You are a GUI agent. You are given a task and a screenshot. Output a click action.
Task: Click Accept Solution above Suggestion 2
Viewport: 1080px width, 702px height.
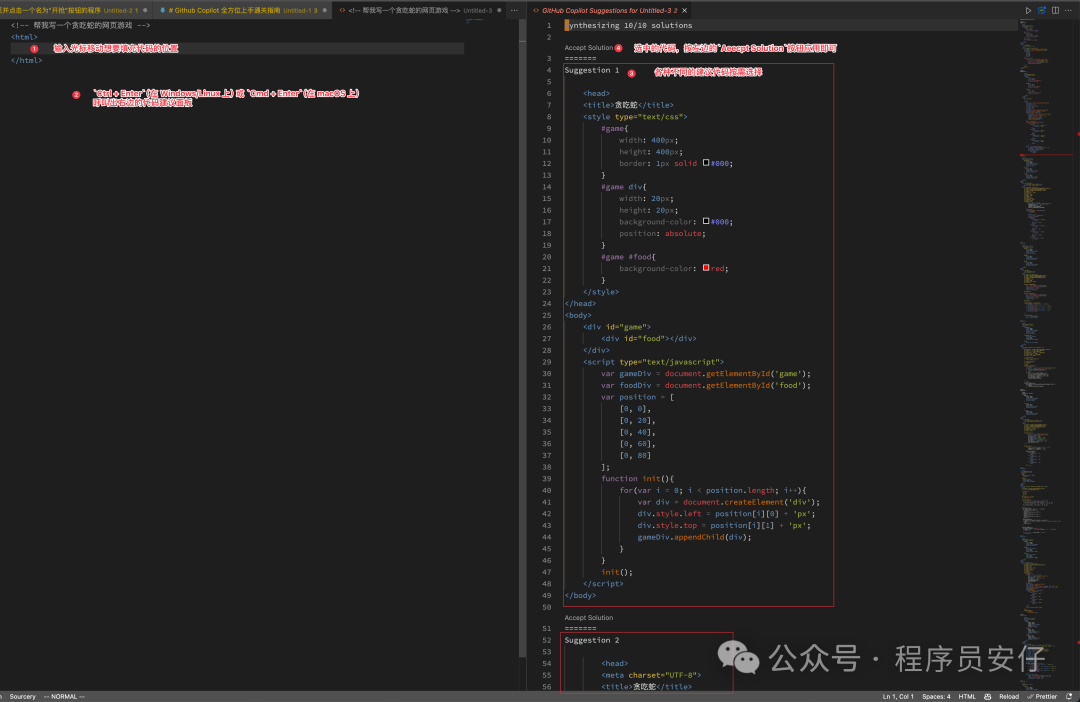tap(588, 618)
